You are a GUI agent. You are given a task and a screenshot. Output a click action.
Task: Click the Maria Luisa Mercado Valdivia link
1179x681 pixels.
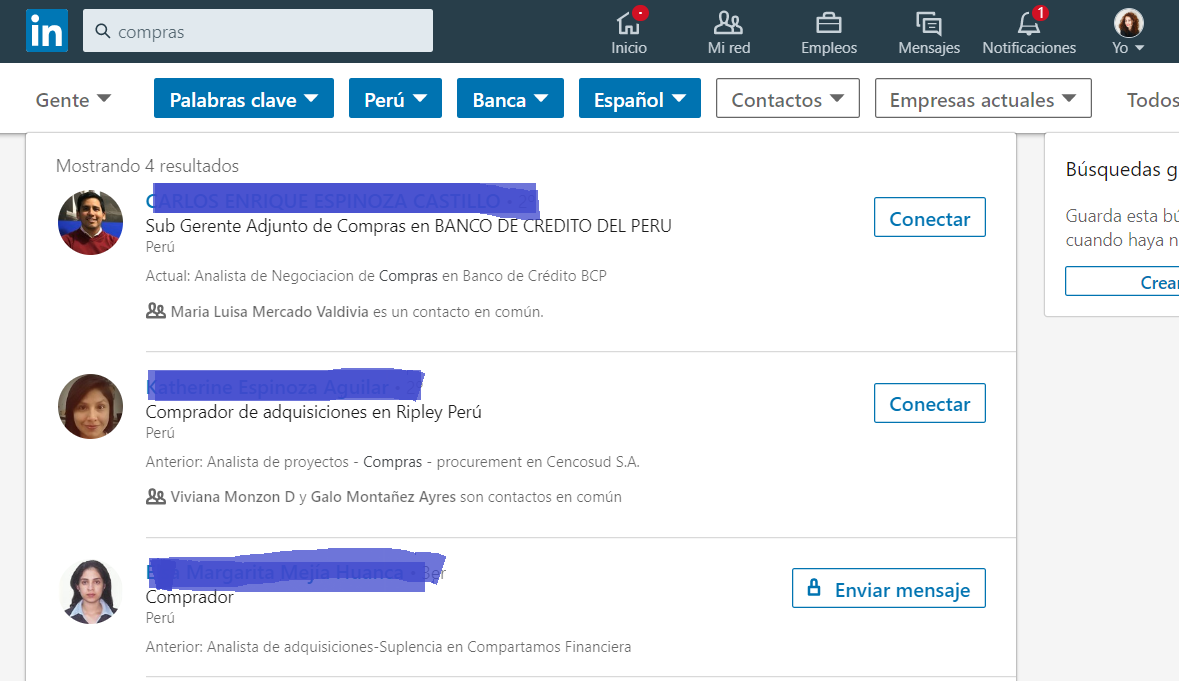click(269, 312)
